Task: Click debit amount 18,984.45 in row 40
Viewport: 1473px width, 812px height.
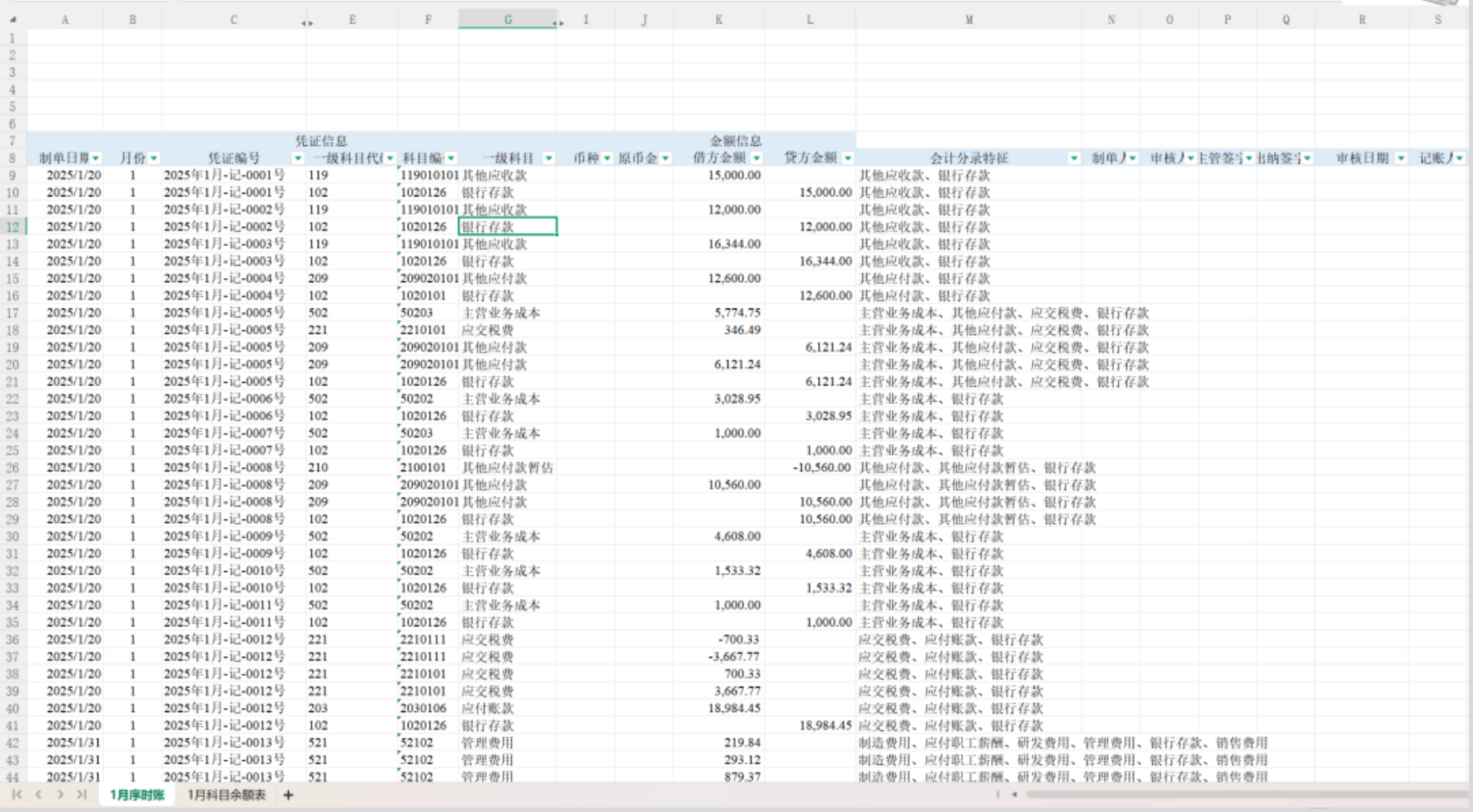Action: click(x=719, y=708)
